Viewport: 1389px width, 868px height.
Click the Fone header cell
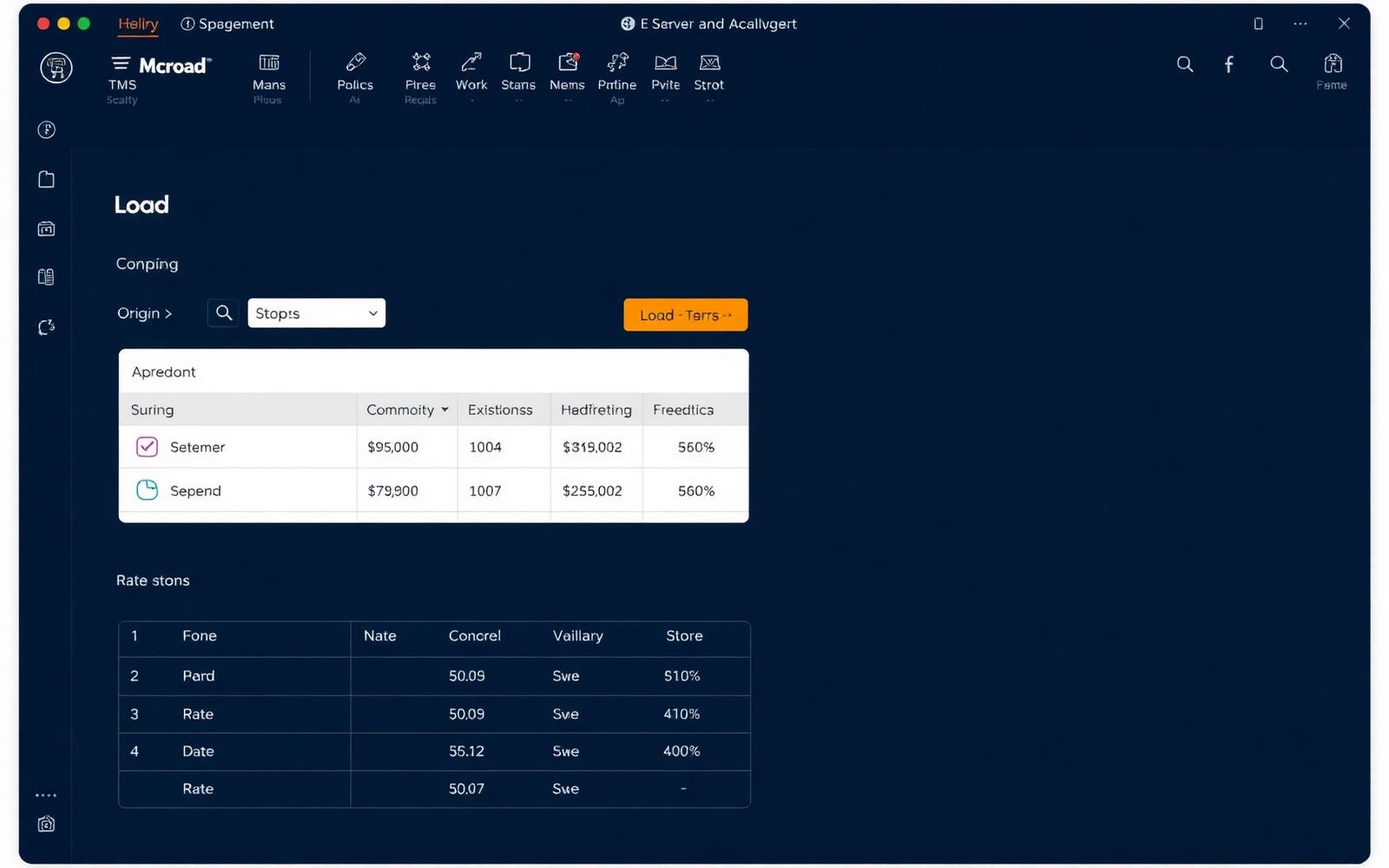coord(199,635)
